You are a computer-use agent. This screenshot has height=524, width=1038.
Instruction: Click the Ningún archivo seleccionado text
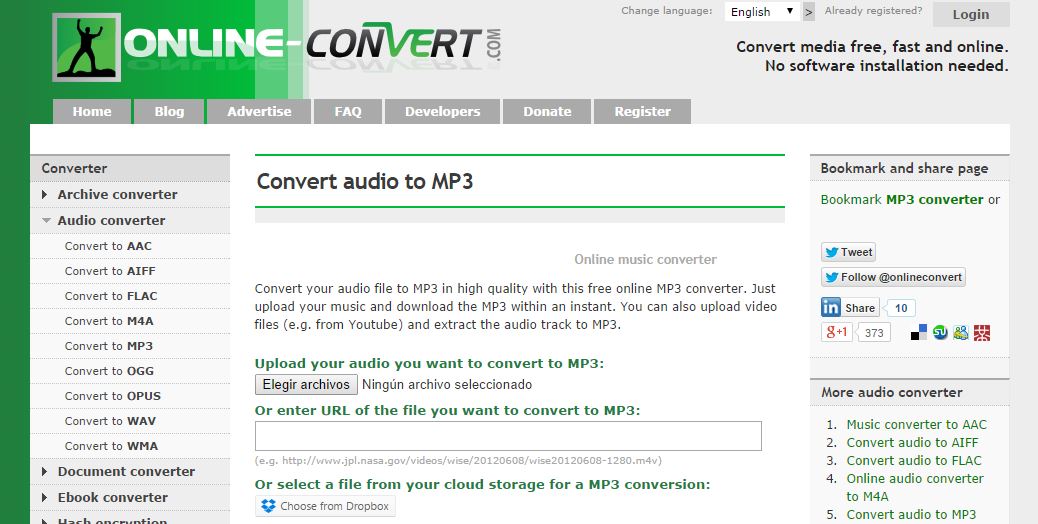click(x=447, y=384)
